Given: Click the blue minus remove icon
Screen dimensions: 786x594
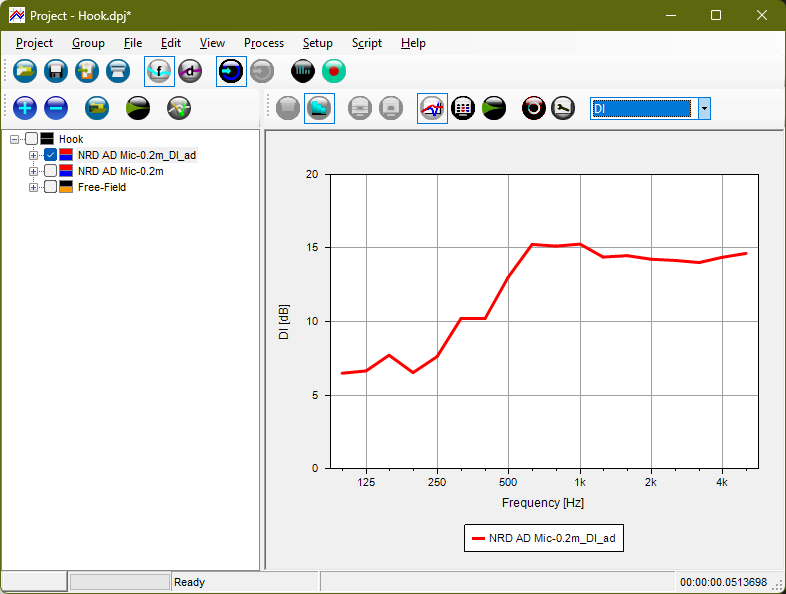Looking at the screenshot, I should 56,108.
